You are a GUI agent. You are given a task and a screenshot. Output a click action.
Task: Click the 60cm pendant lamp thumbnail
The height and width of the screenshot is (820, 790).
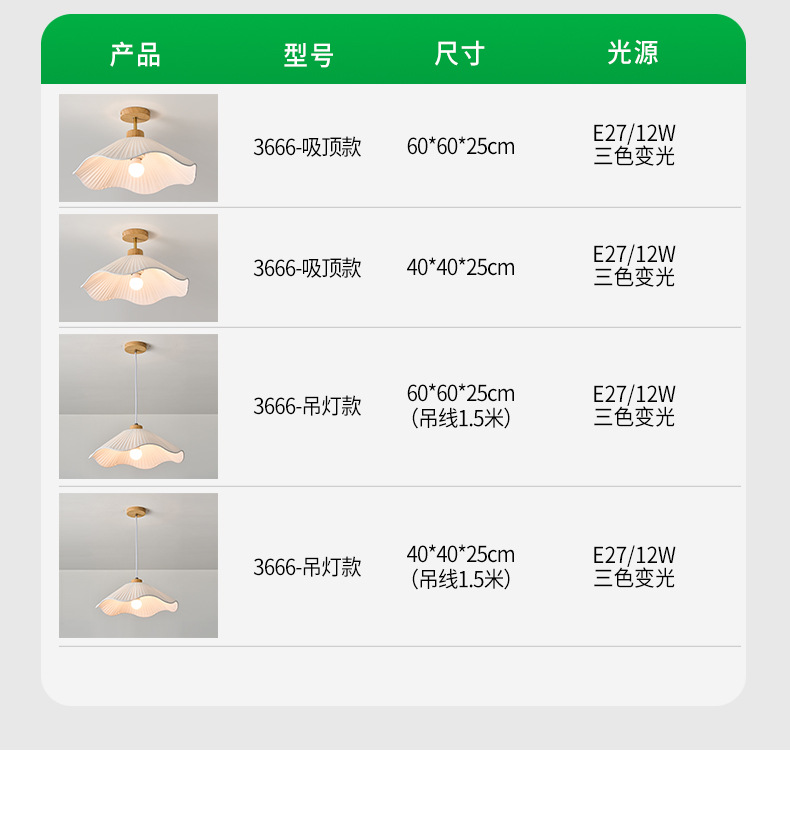click(138, 406)
